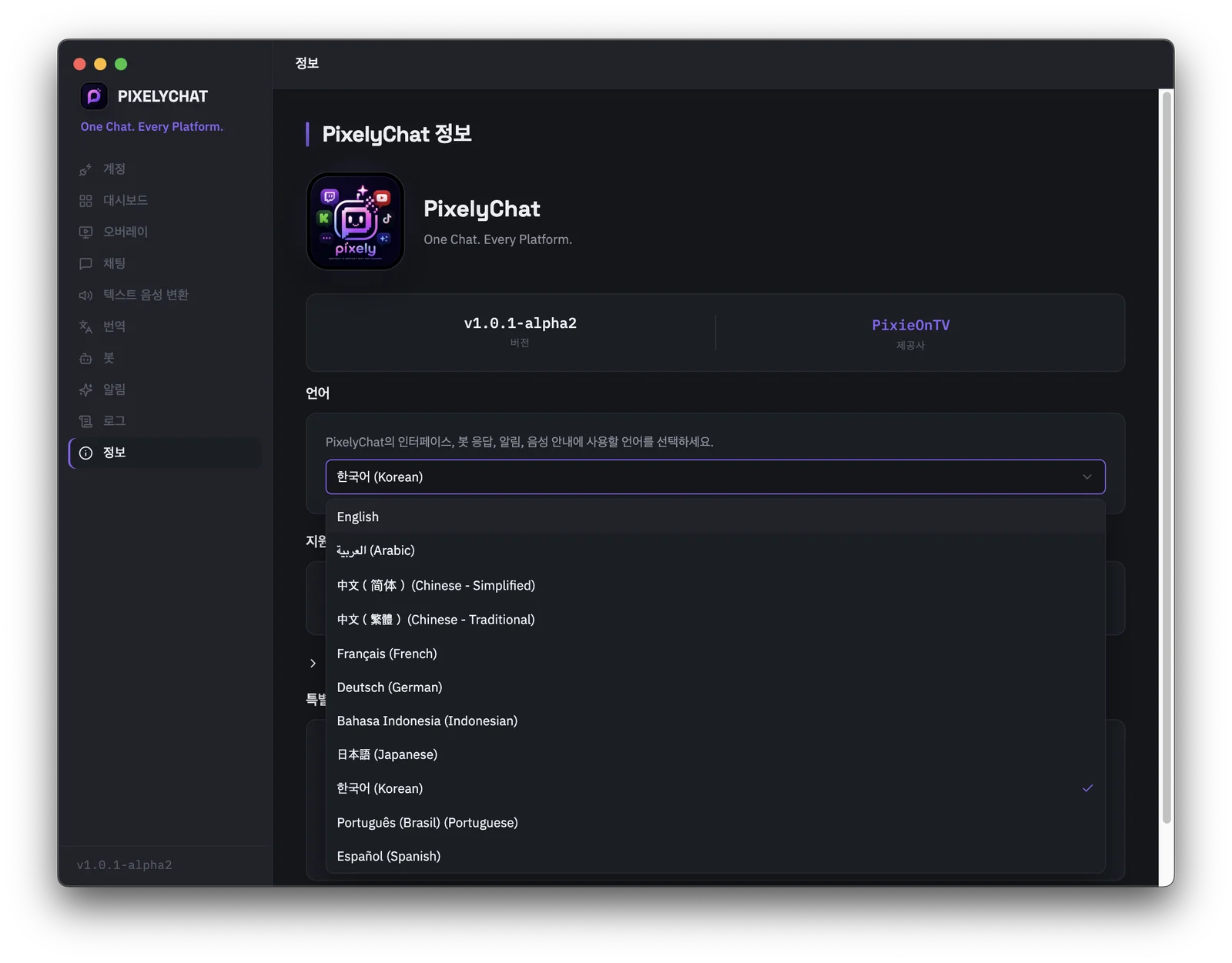Choose Chinese - Simplified language option
The height and width of the screenshot is (963, 1232).
715,586
